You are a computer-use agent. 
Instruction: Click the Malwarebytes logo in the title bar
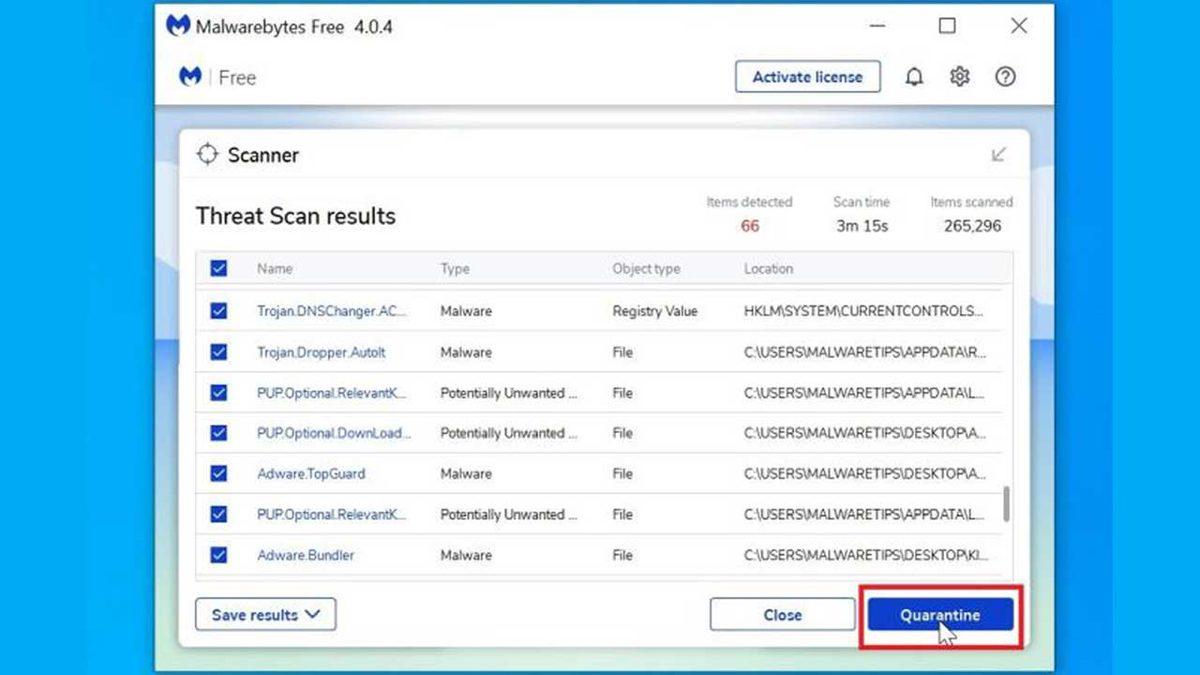point(179,26)
